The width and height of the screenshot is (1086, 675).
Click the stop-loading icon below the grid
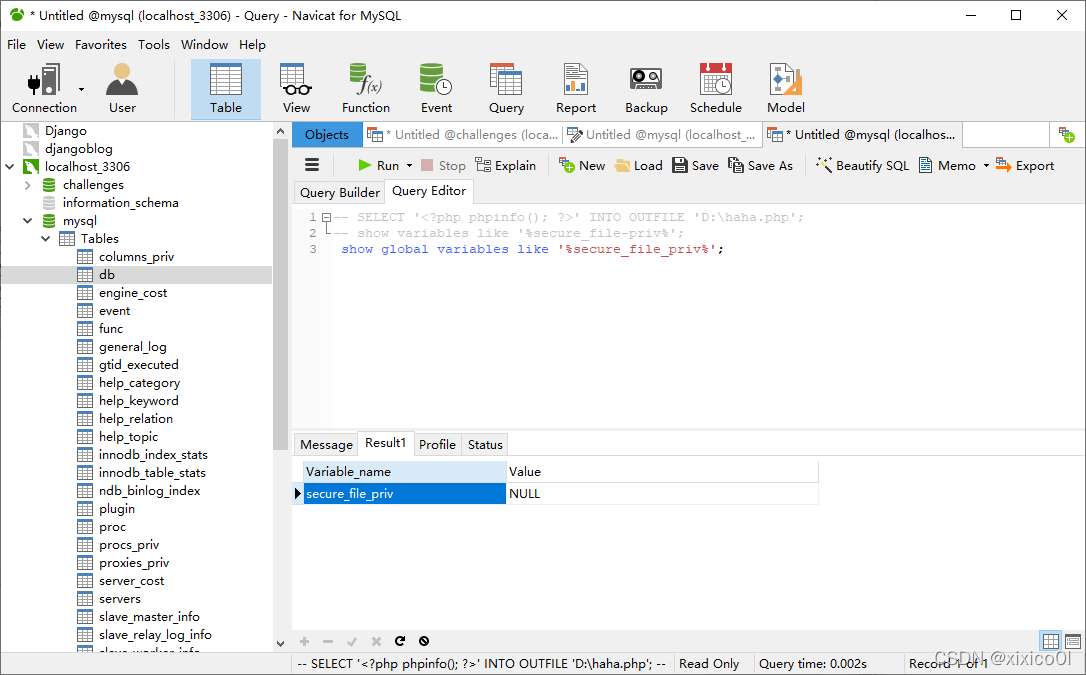coord(424,641)
